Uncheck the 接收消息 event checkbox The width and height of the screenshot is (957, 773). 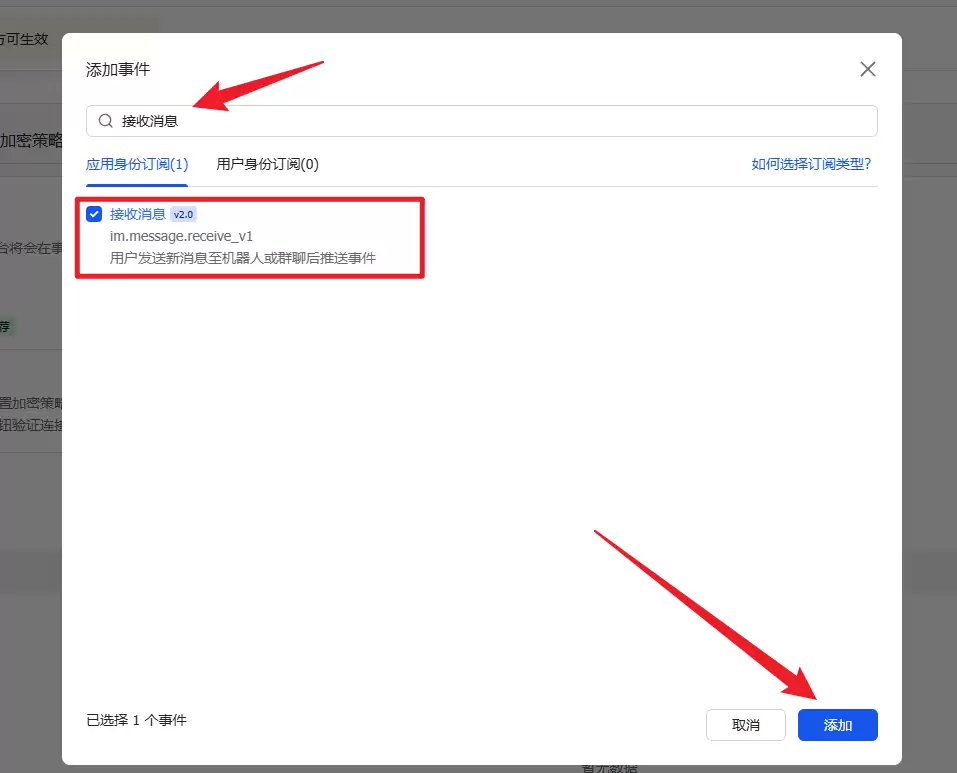(94, 214)
